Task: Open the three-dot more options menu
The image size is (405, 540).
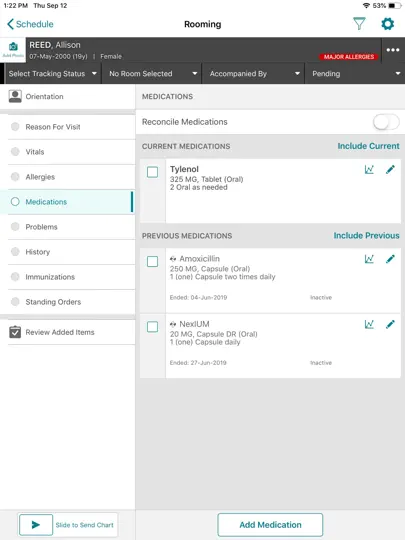Action: (x=393, y=50)
